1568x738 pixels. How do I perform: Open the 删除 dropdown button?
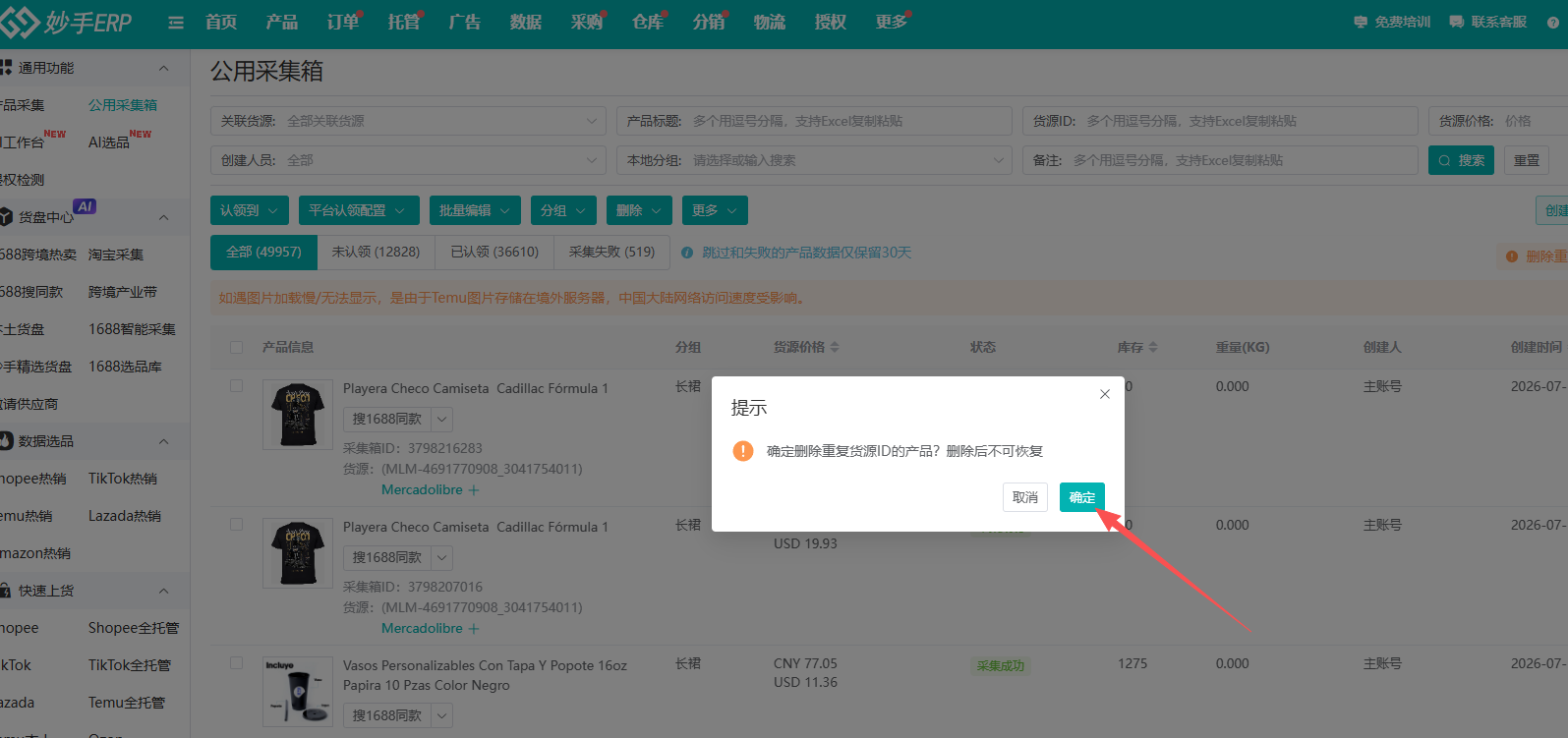[639, 210]
